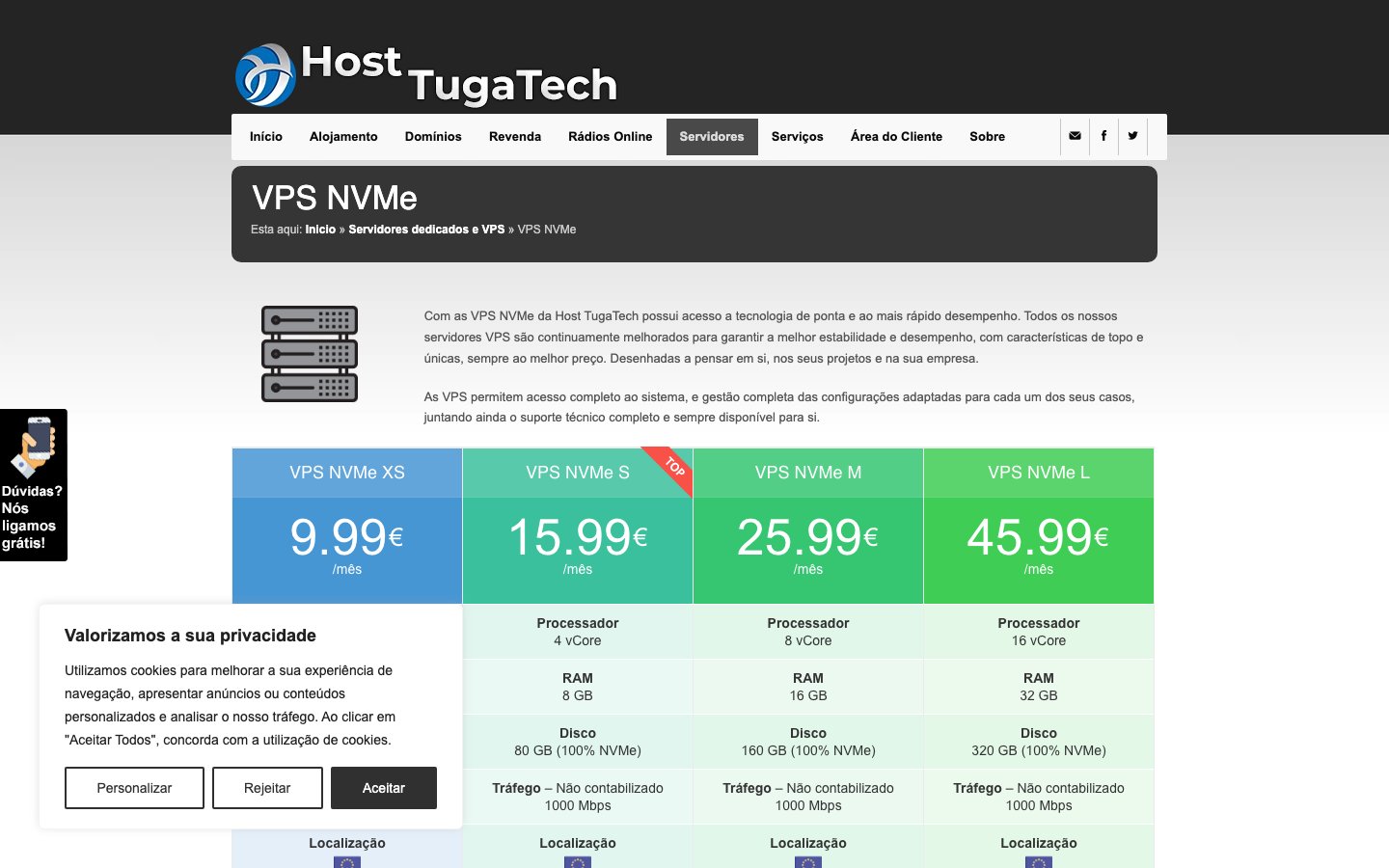Click the phone callback widget icon
This screenshot has height=868, width=1389.
[x=34, y=446]
